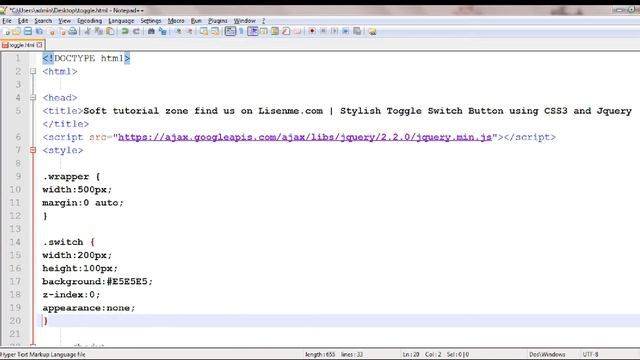Click the Cut scissors icon
The height and width of the screenshot is (360, 640).
coord(87,31)
